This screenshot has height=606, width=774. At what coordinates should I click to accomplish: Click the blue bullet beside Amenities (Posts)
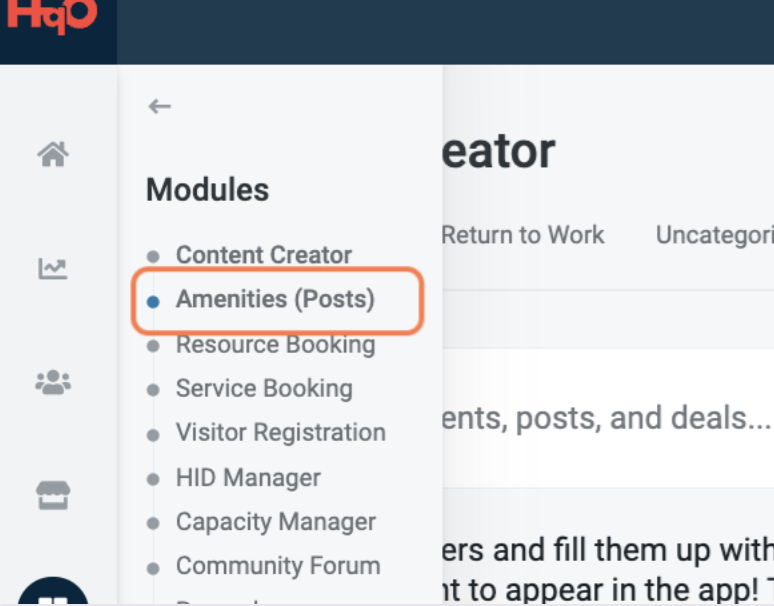tap(152, 300)
